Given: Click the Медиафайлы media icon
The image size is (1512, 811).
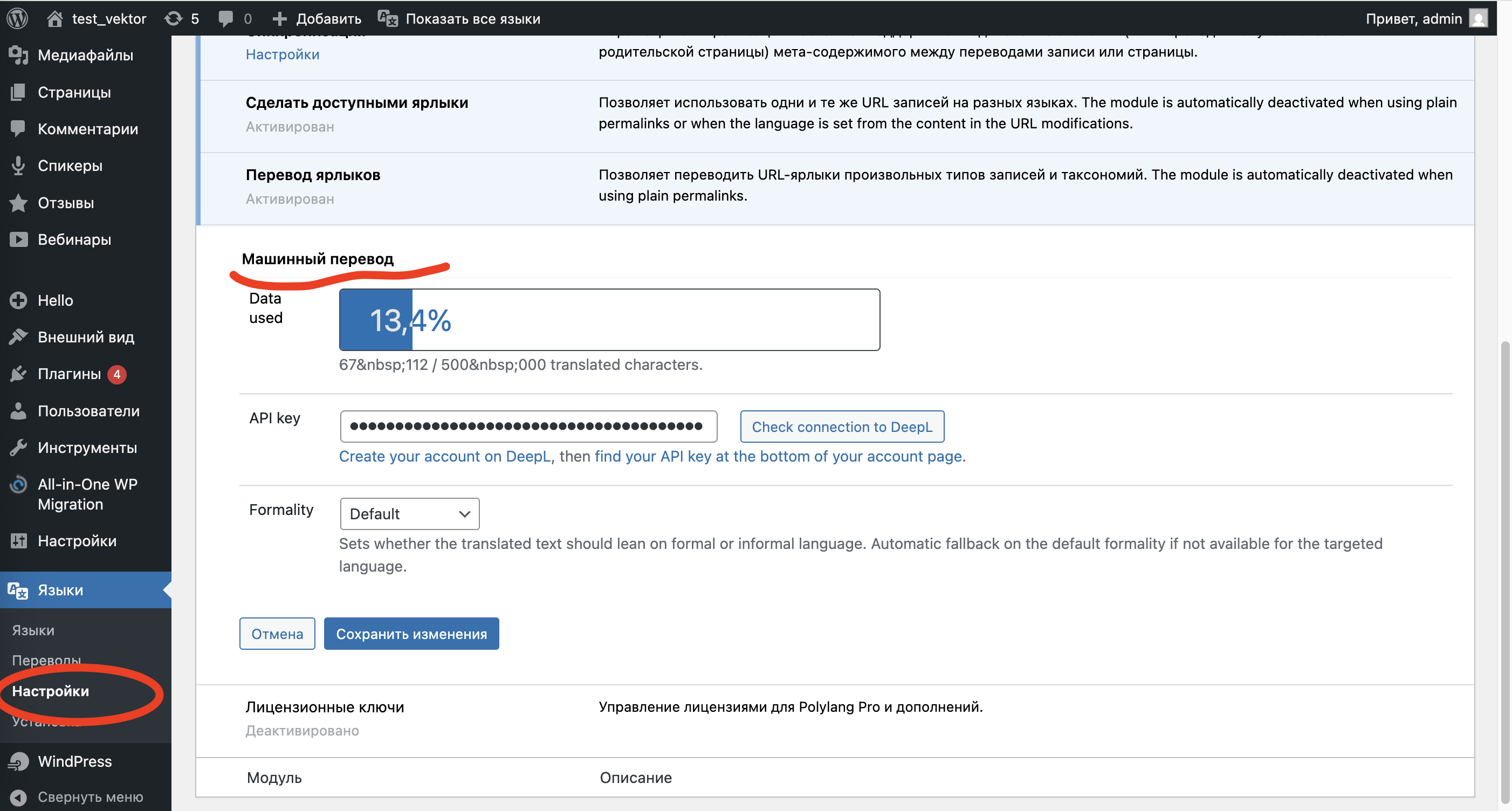Looking at the screenshot, I should (x=18, y=55).
